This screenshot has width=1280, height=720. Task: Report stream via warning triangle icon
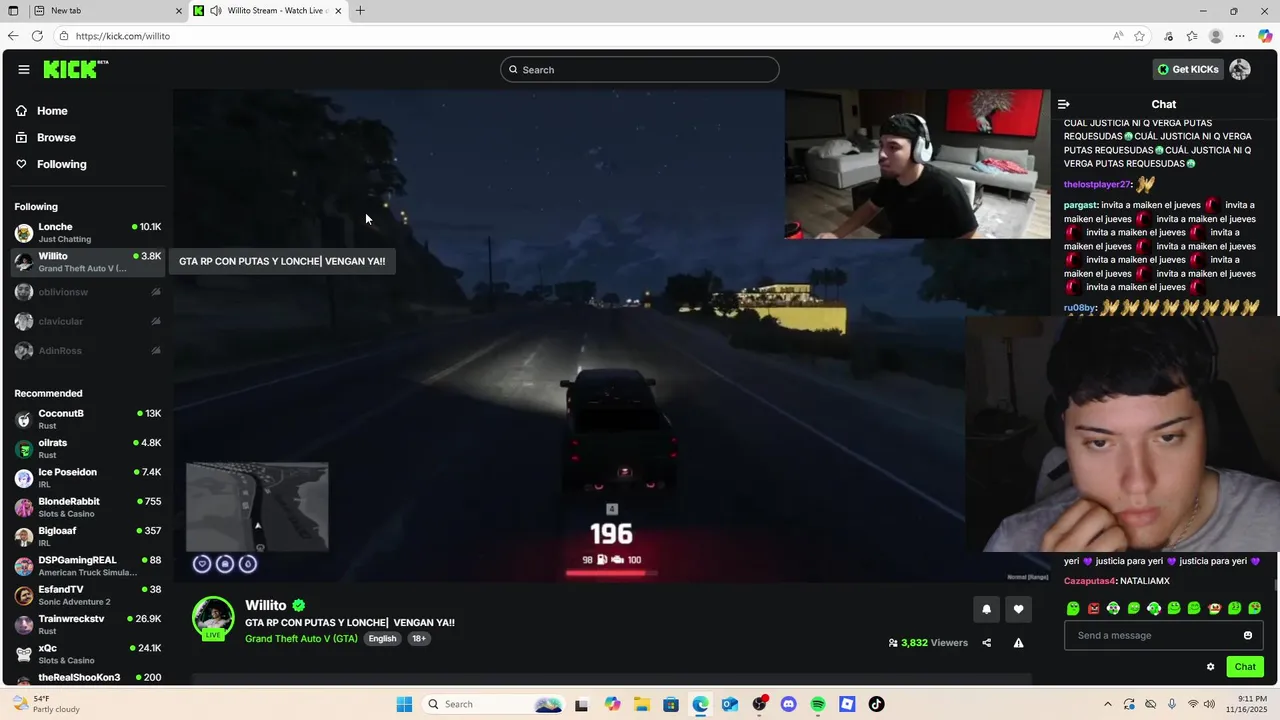click(1018, 643)
